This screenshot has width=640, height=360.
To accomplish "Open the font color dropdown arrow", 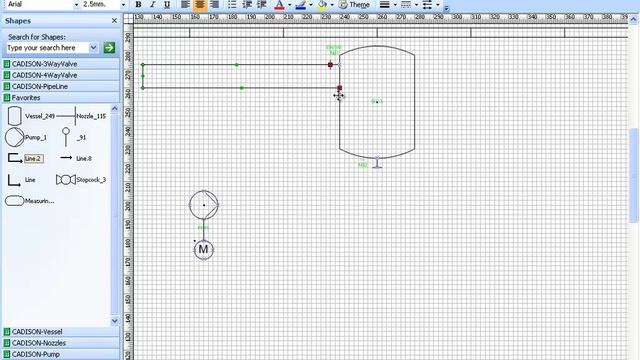I will 289,5.
